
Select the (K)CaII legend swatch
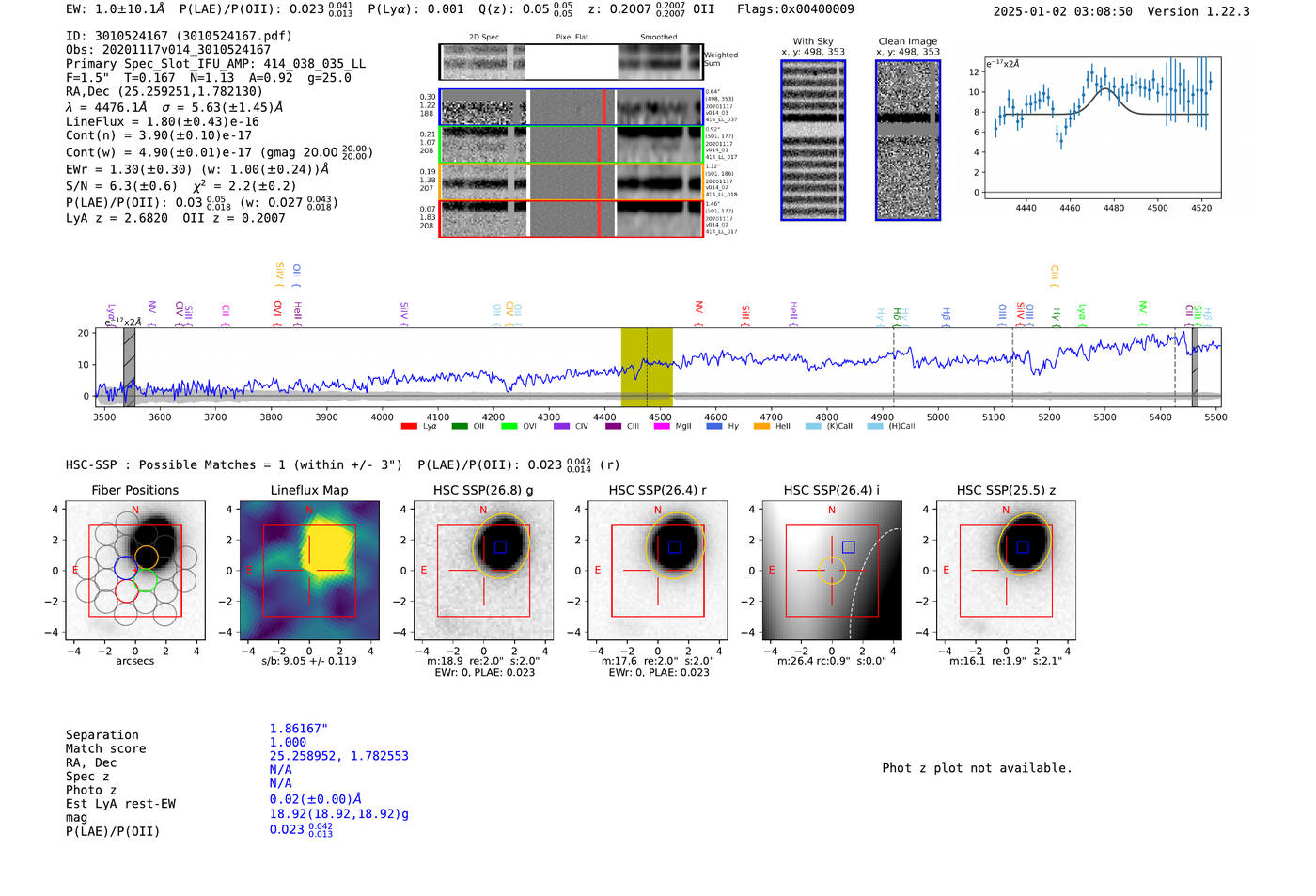[x=813, y=427]
